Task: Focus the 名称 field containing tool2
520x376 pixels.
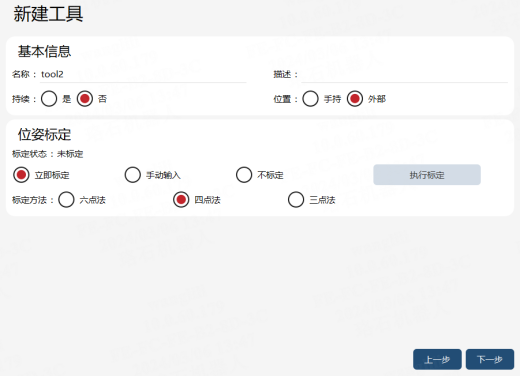Action: pos(143,74)
